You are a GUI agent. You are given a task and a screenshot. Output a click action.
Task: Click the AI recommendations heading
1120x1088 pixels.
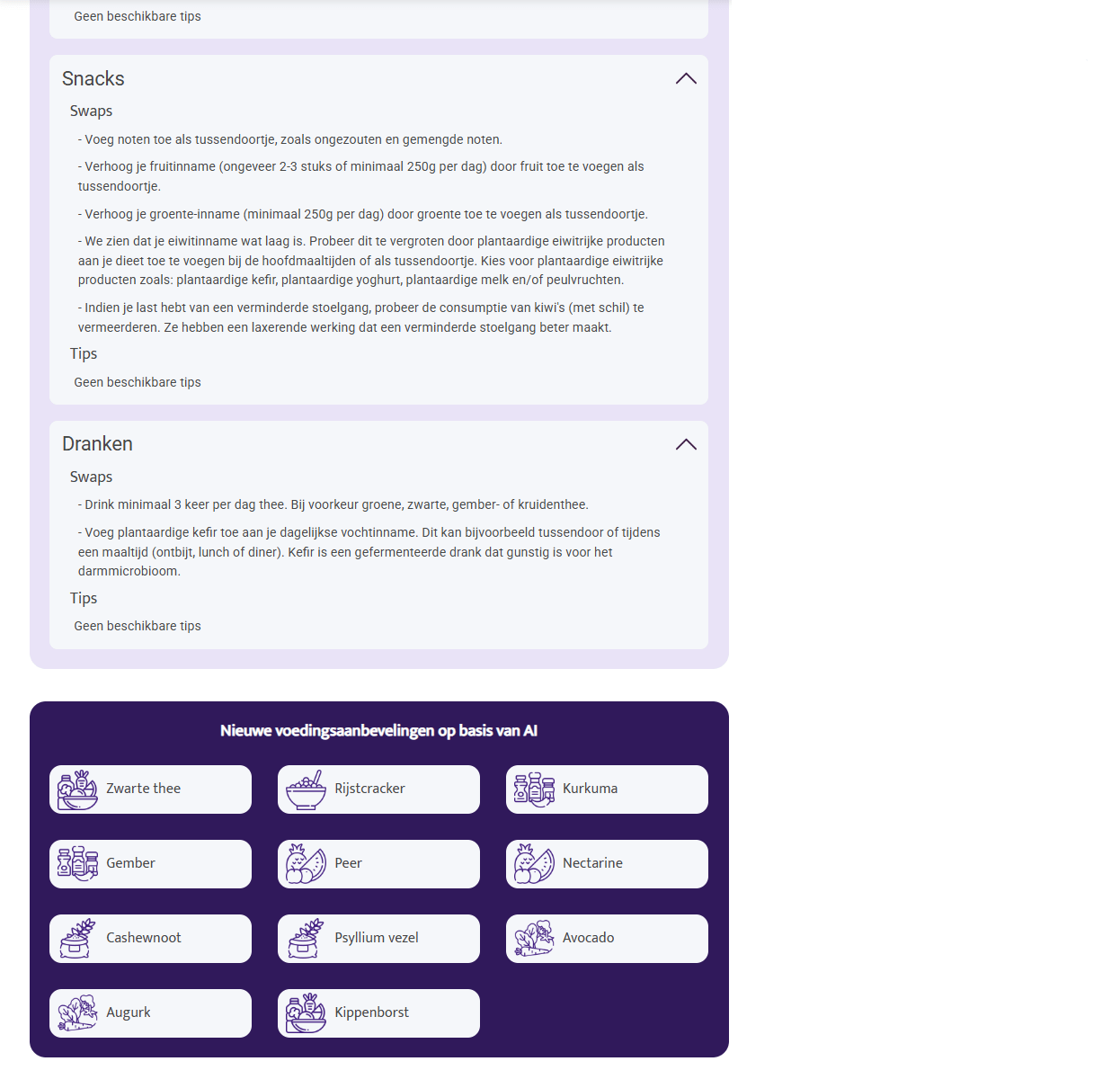378,731
